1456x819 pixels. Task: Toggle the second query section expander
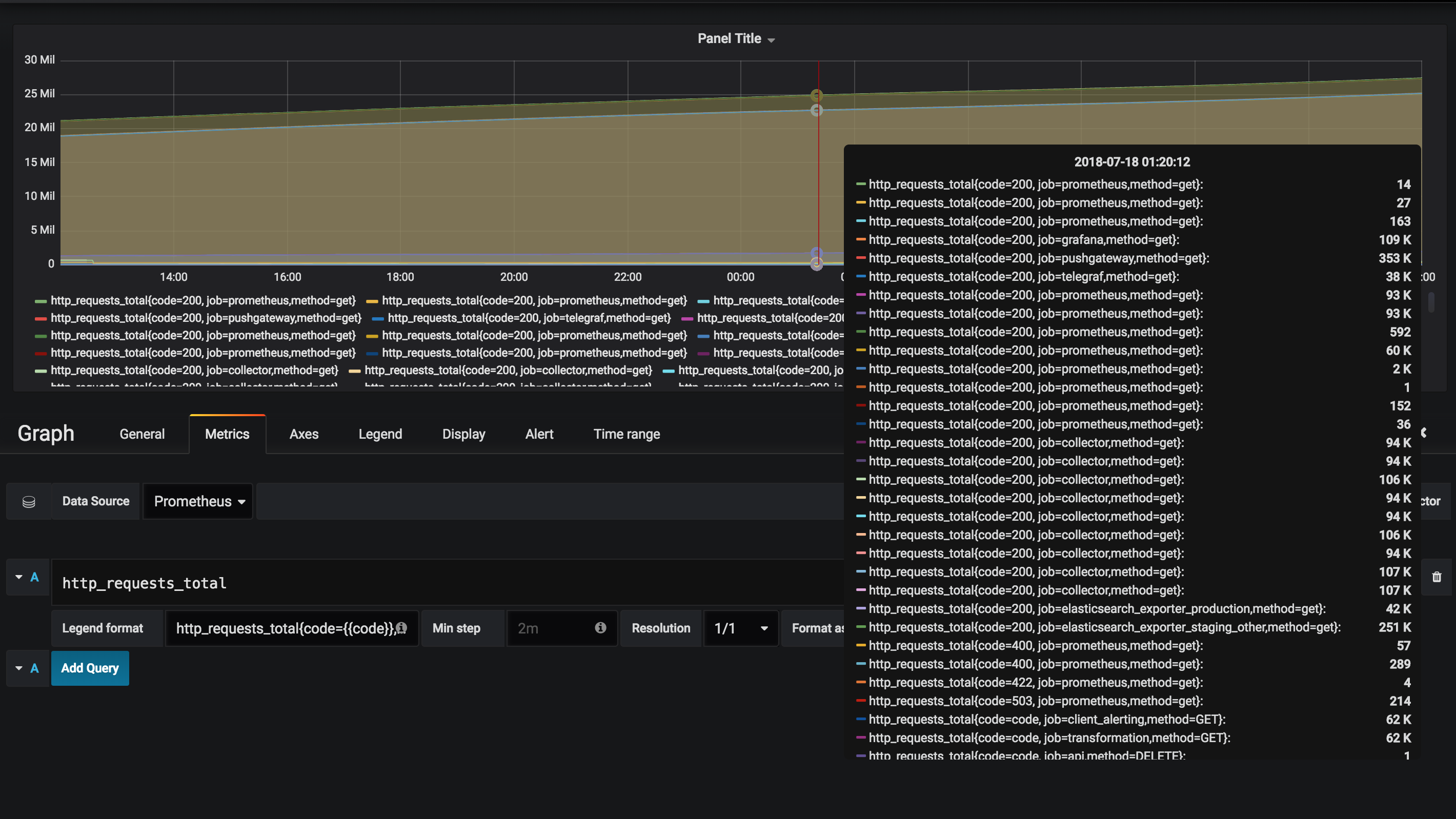17,668
